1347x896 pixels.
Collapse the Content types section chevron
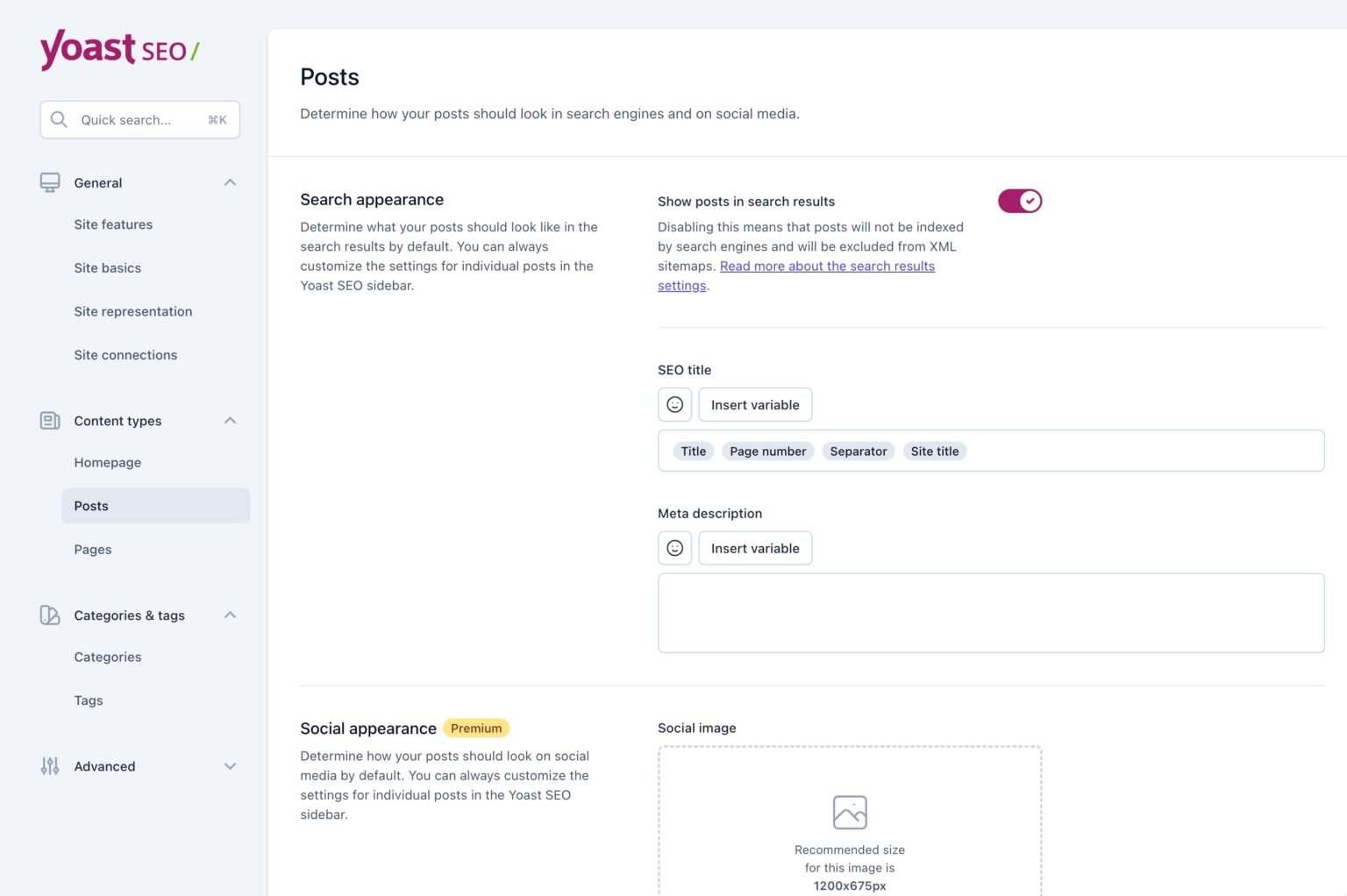tap(230, 421)
